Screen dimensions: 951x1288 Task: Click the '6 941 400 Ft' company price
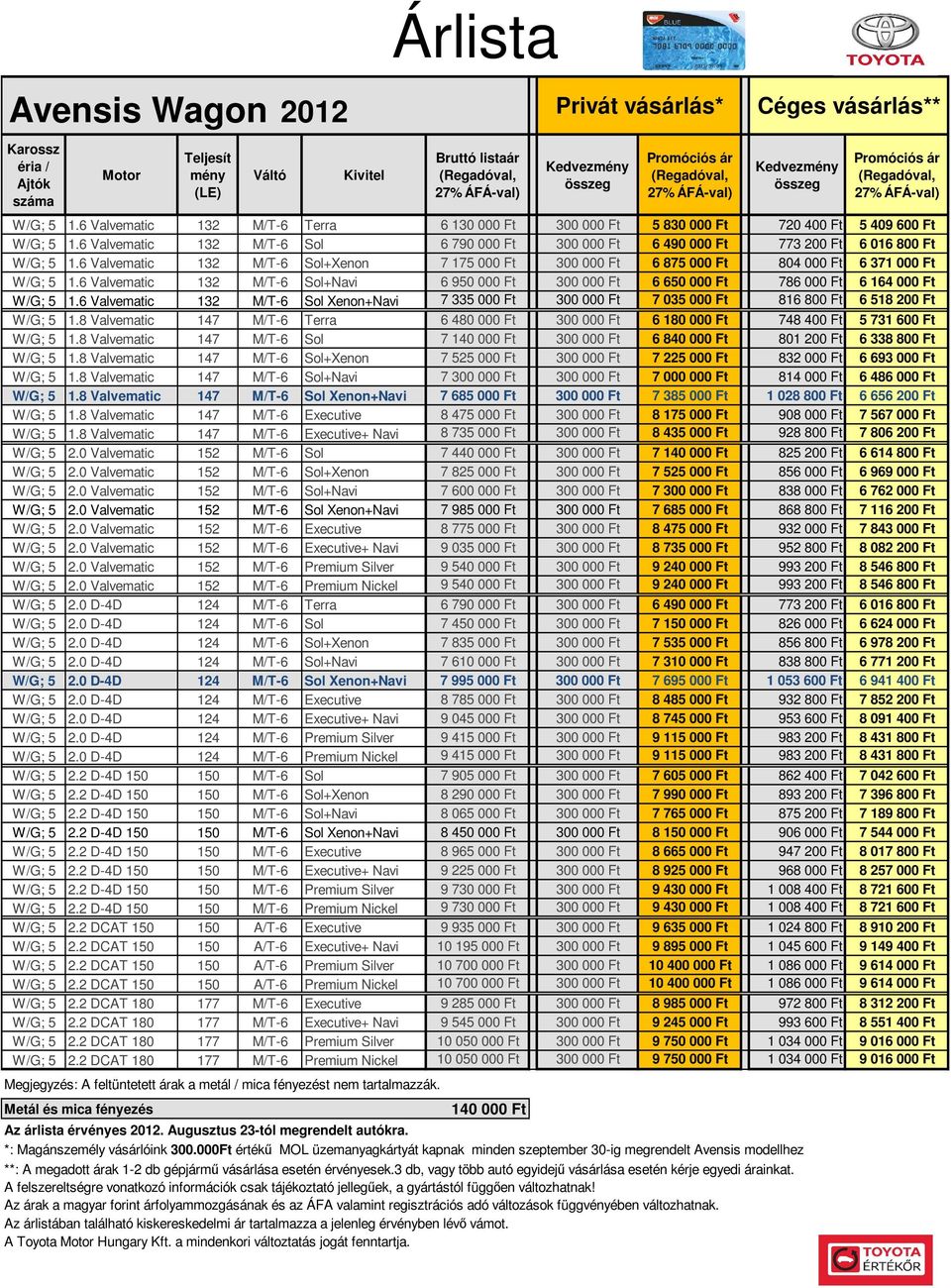897,680
